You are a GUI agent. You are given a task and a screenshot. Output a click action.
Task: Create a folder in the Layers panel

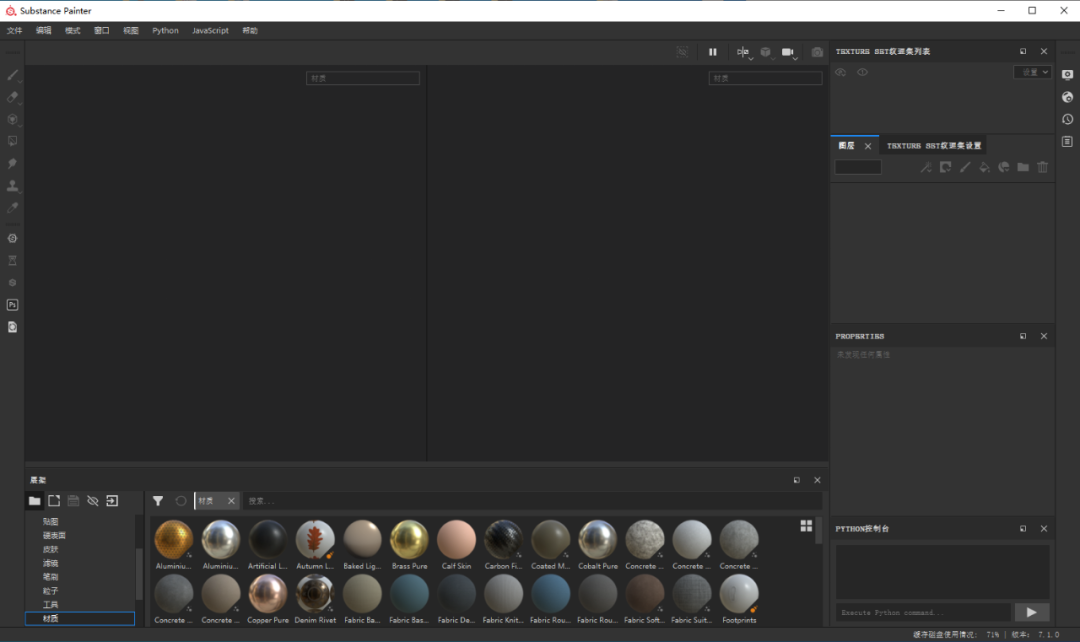(1023, 167)
